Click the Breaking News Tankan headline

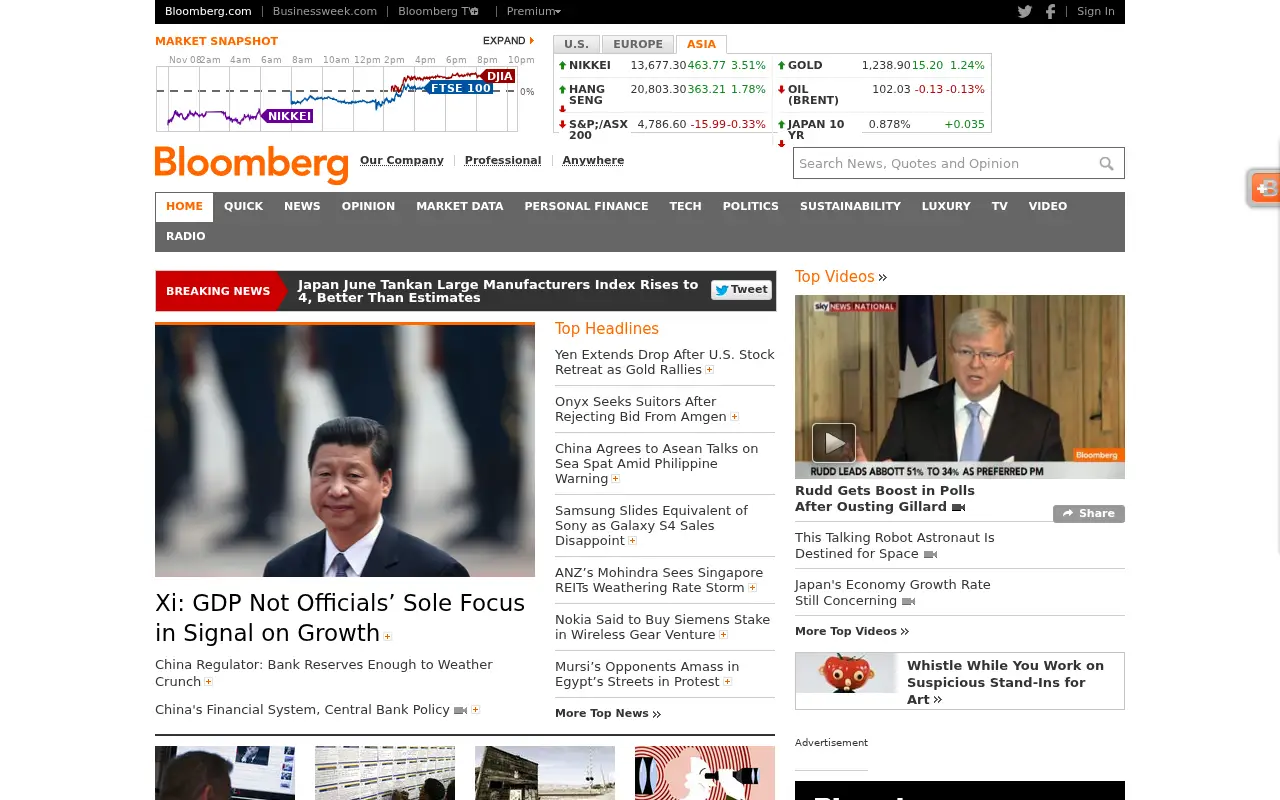click(498, 291)
